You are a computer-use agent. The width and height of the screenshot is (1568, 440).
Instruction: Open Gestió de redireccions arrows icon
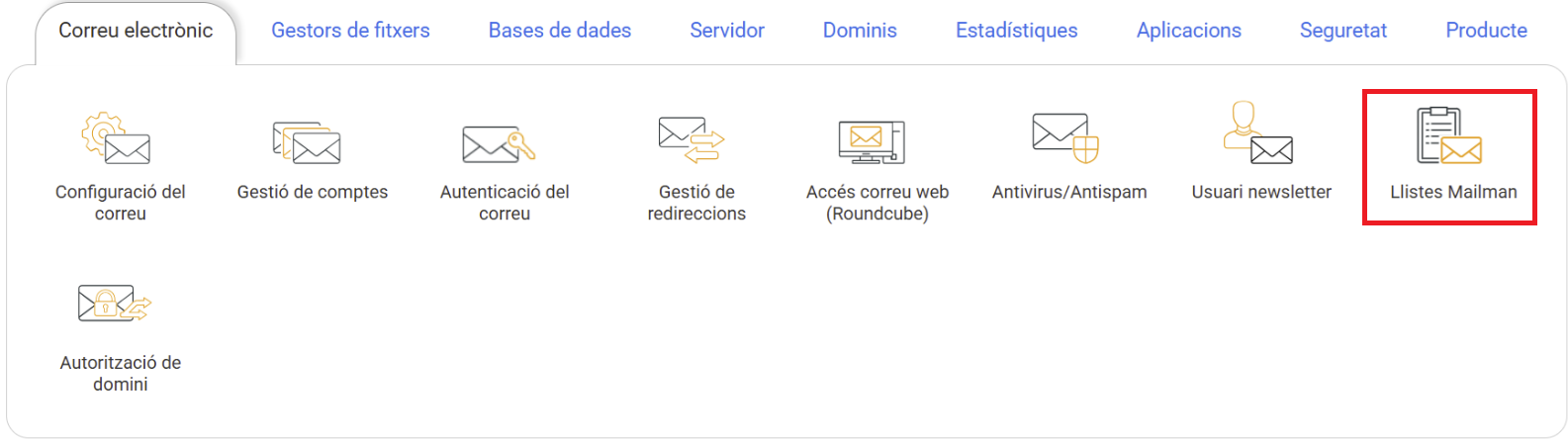tap(692, 139)
